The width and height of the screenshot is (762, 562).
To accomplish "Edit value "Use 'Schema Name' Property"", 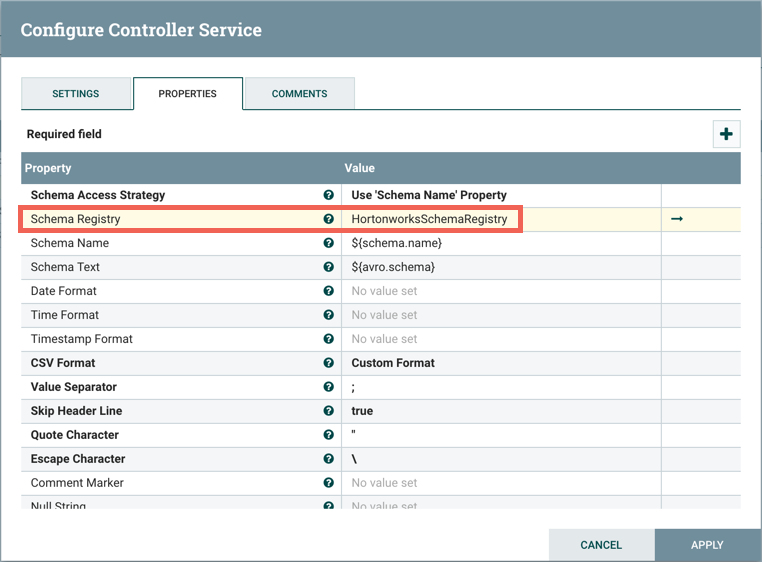I will (501, 195).
